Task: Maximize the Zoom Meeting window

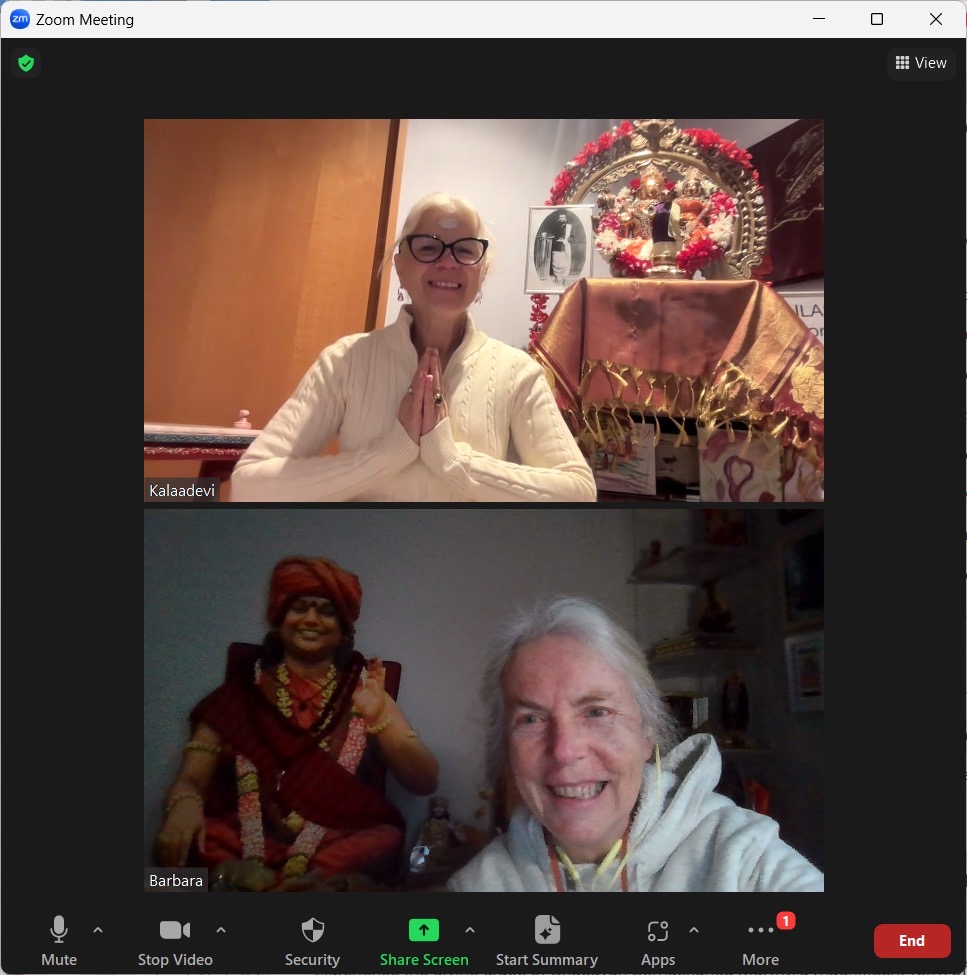Action: (x=877, y=19)
